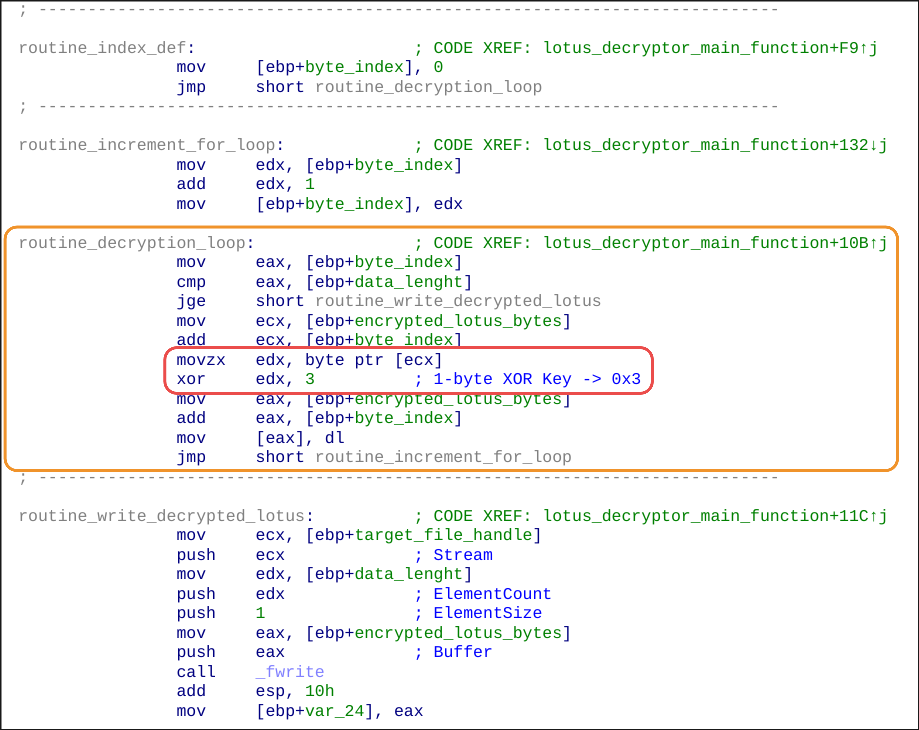The image size is (919, 730).
Task: Jump to routine_write_decrypted_lotus in jge operand
Action: click(458, 301)
